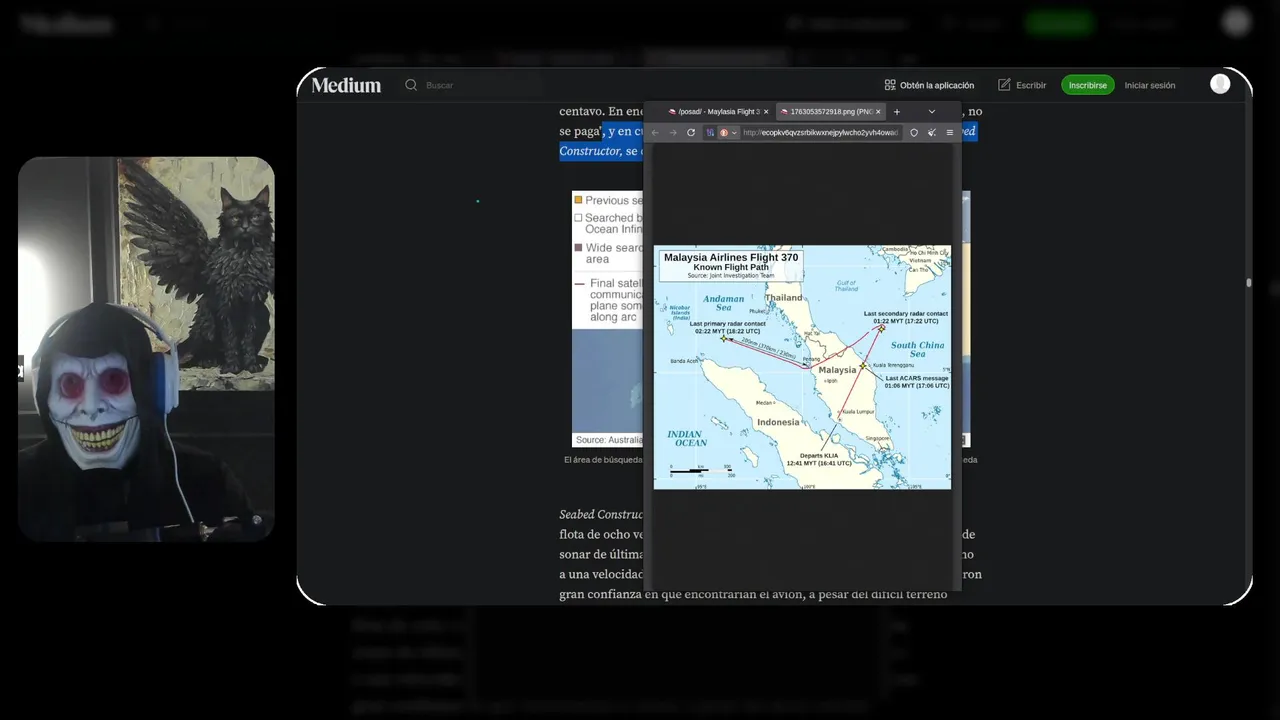Reload the page in the browser popup
The image size is (1280, 720).
coord(691,132)
